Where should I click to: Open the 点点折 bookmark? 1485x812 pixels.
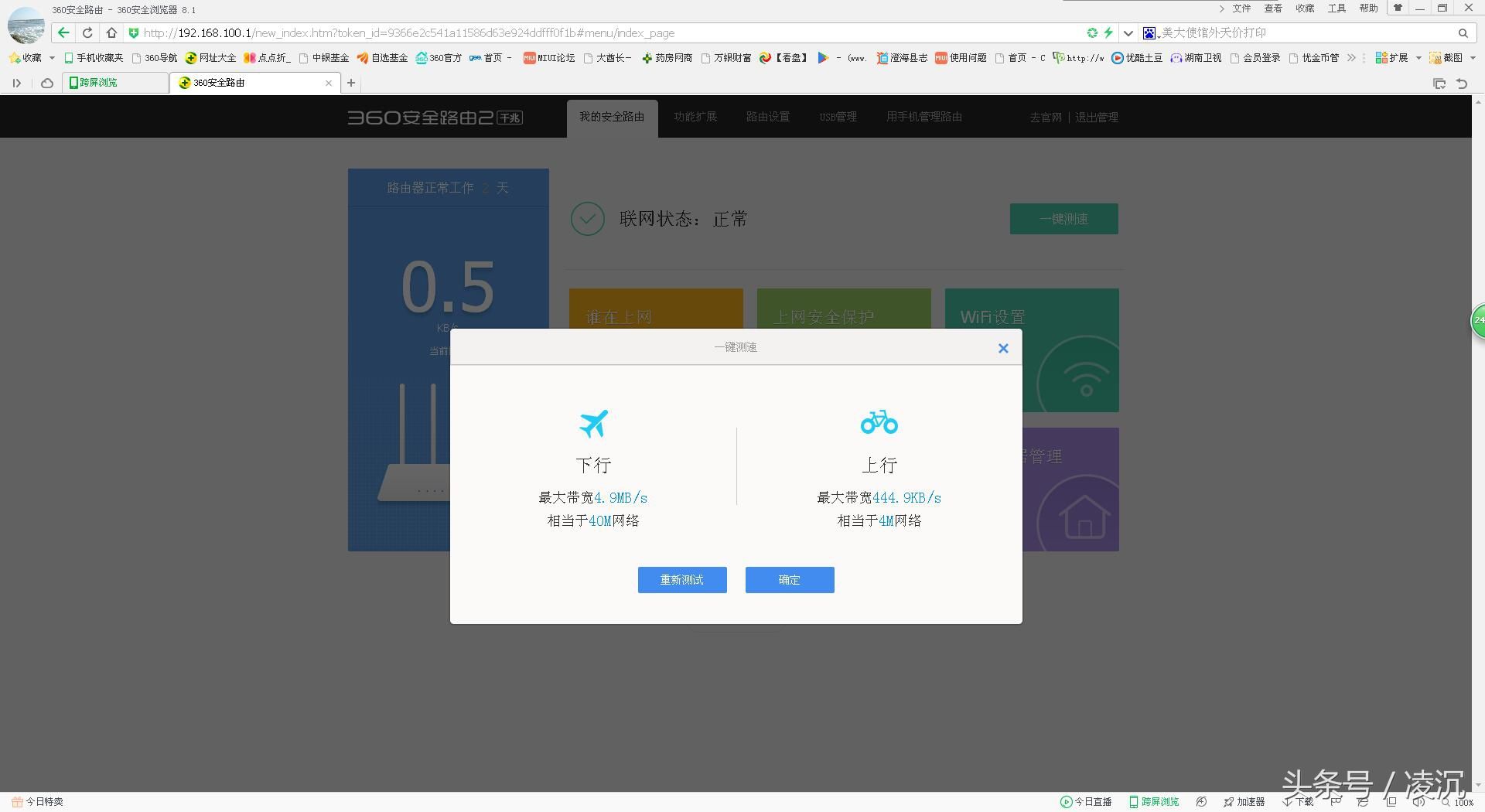pyautogui.click(x=267, y=58)
